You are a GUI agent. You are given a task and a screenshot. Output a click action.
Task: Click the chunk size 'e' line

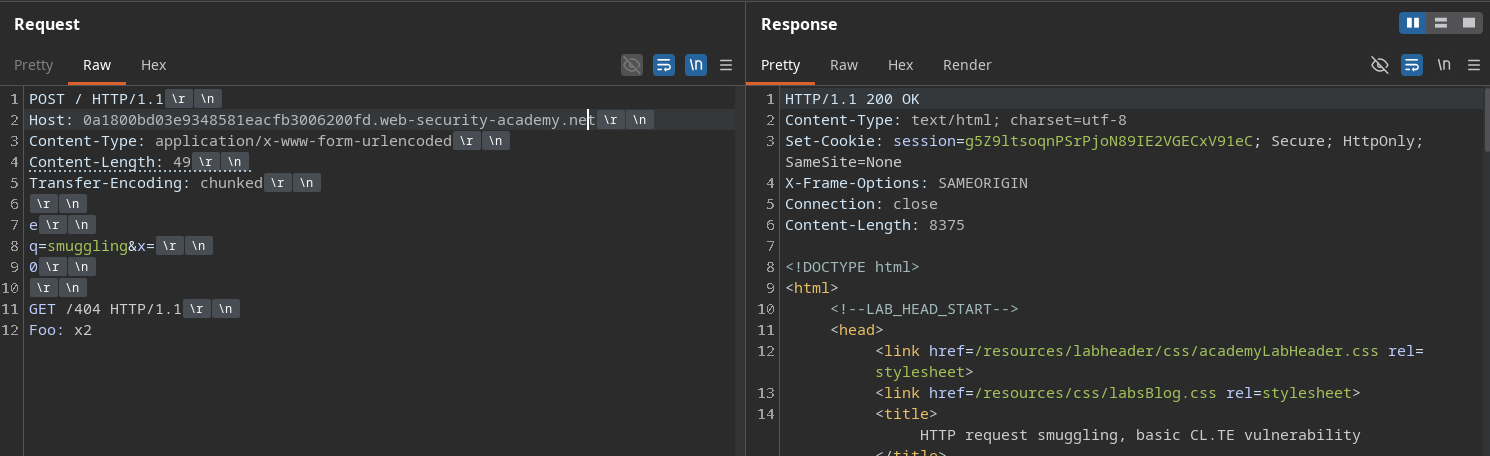[62, 225]
